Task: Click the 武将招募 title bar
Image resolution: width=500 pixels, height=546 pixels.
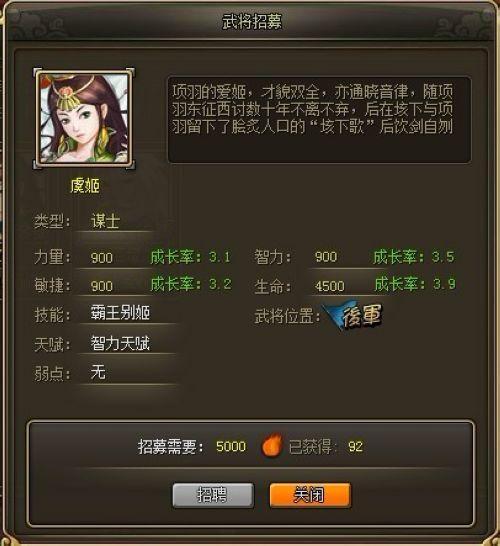Action: [x=251, y=22]
